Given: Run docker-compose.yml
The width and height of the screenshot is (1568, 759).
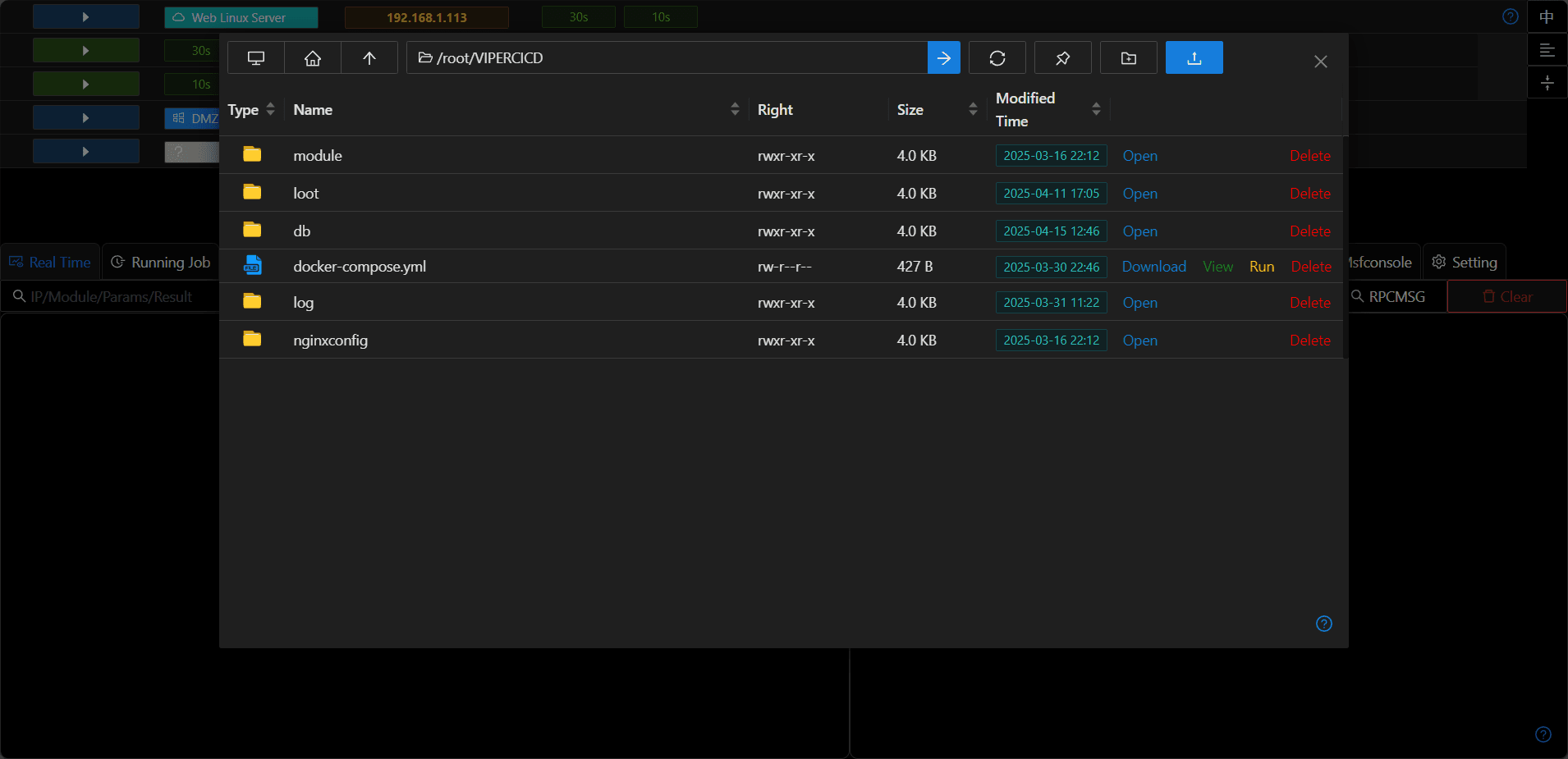Looking at the screenshot, I should click(1262, 267).
